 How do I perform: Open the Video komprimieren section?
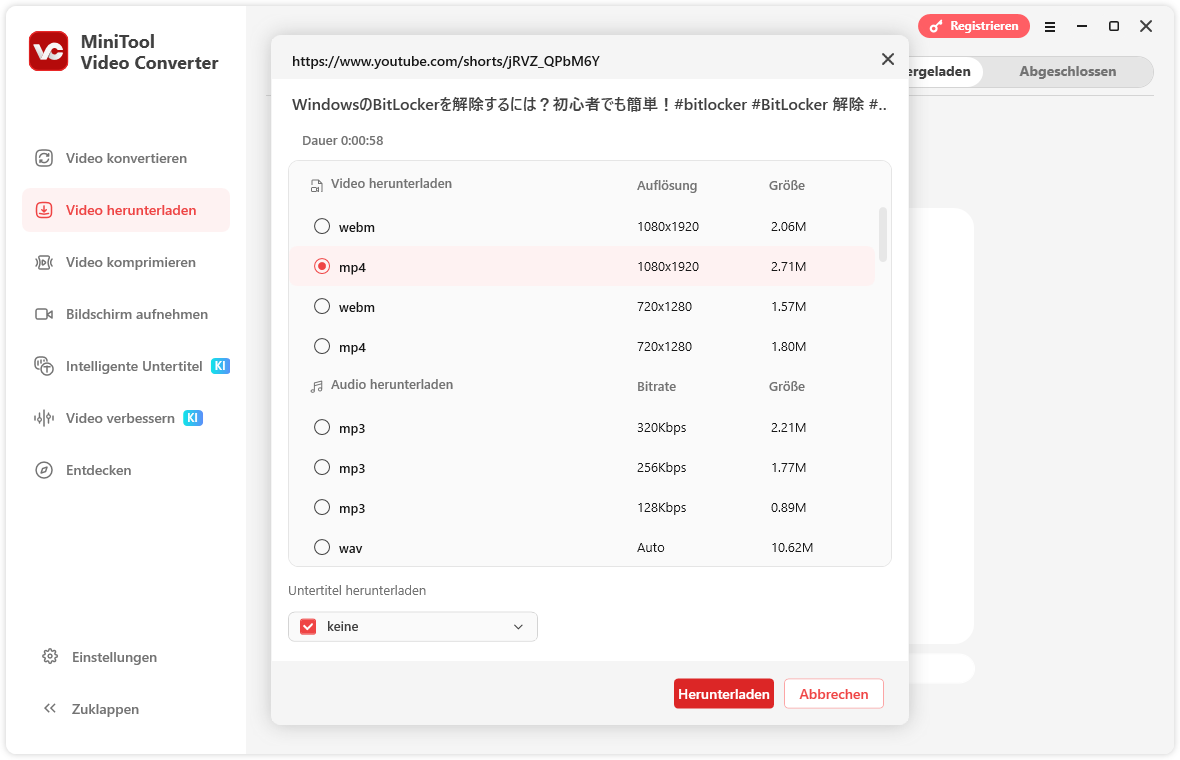click(126, 262)
